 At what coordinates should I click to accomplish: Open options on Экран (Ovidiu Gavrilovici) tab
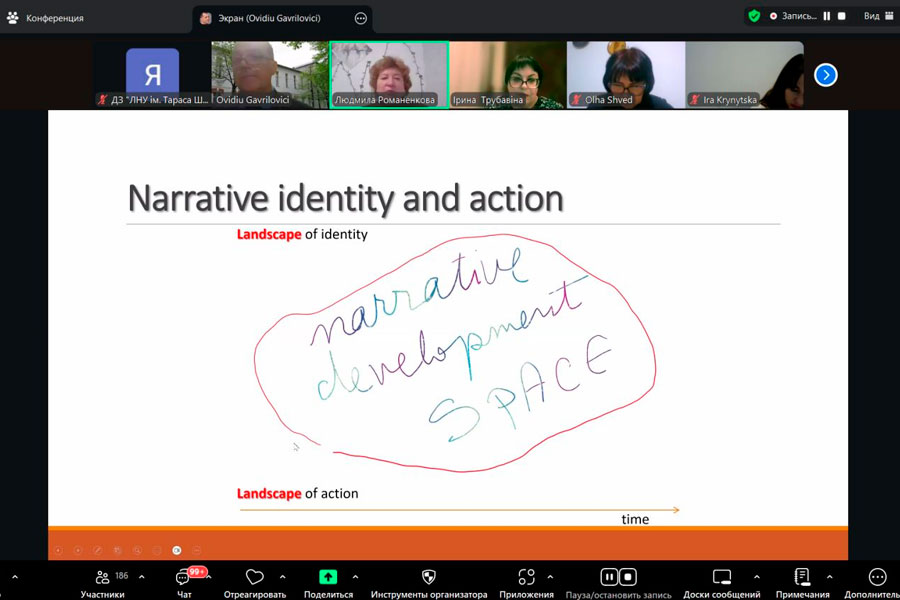(360, 18)
